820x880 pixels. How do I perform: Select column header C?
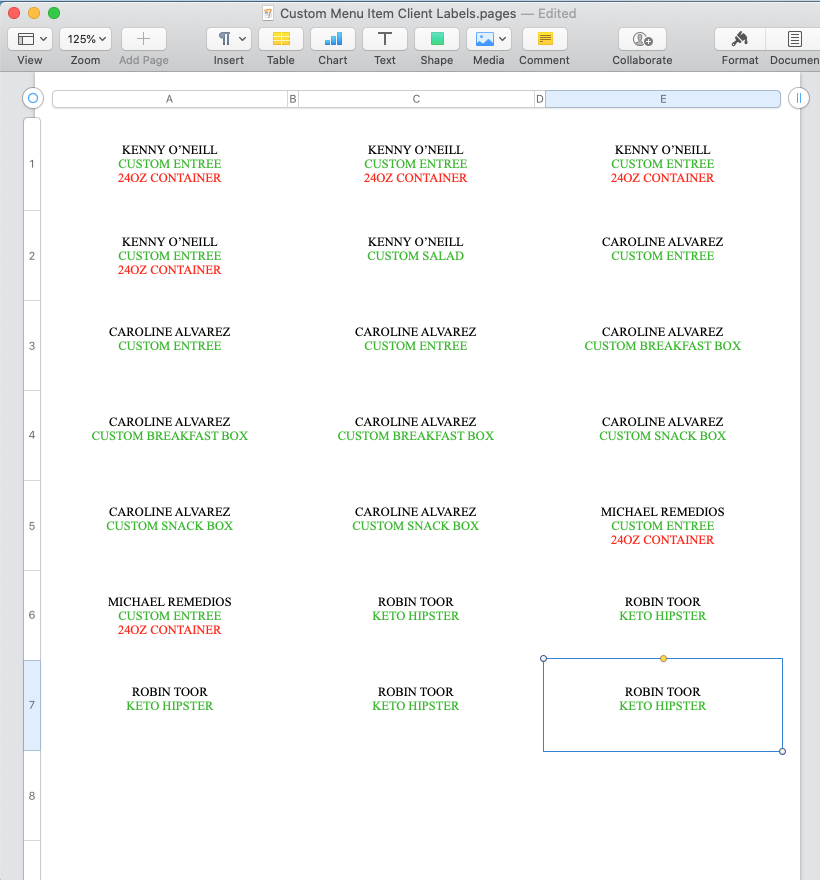(416, 99)
